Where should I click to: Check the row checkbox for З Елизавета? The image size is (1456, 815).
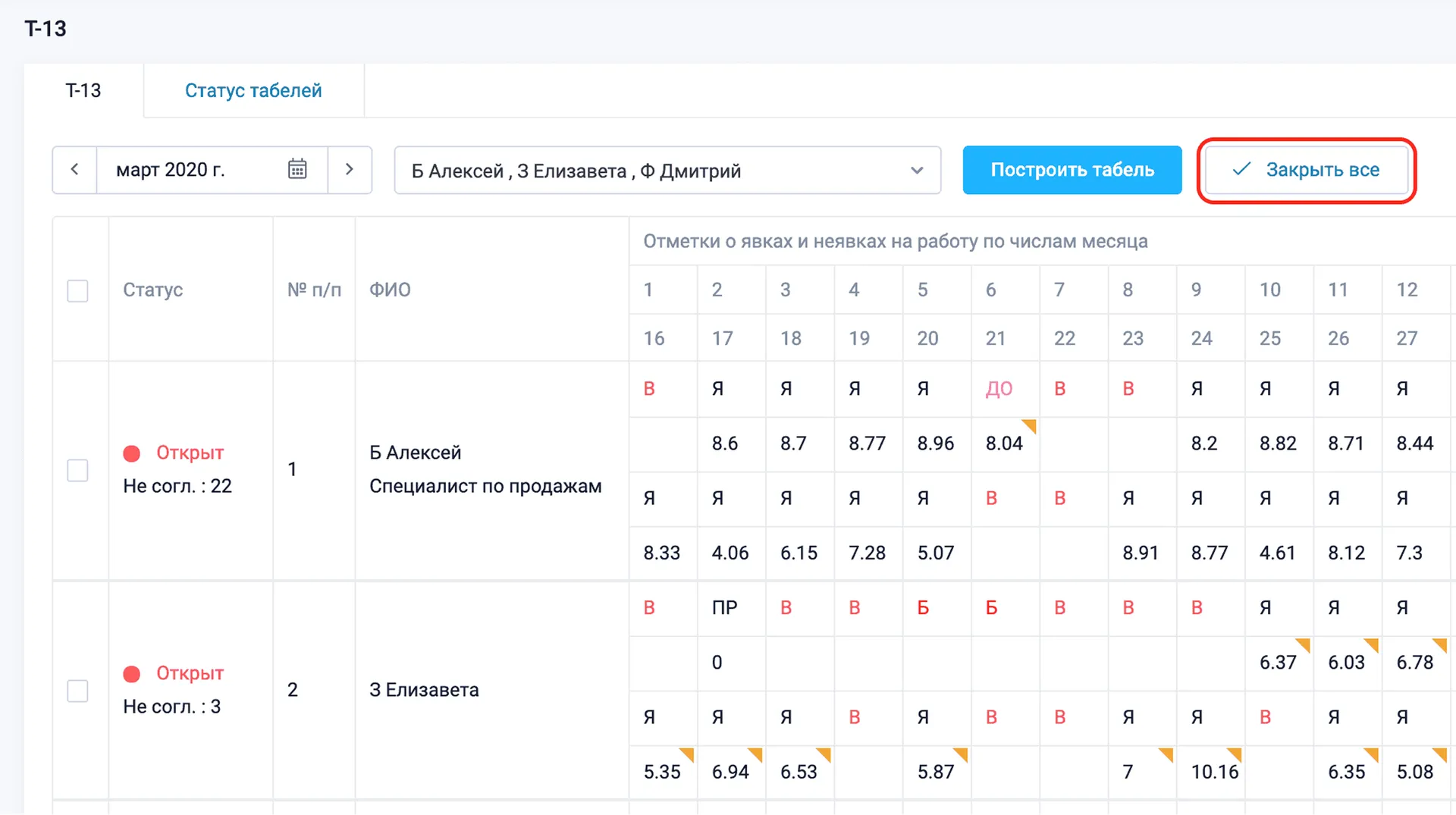78,691
